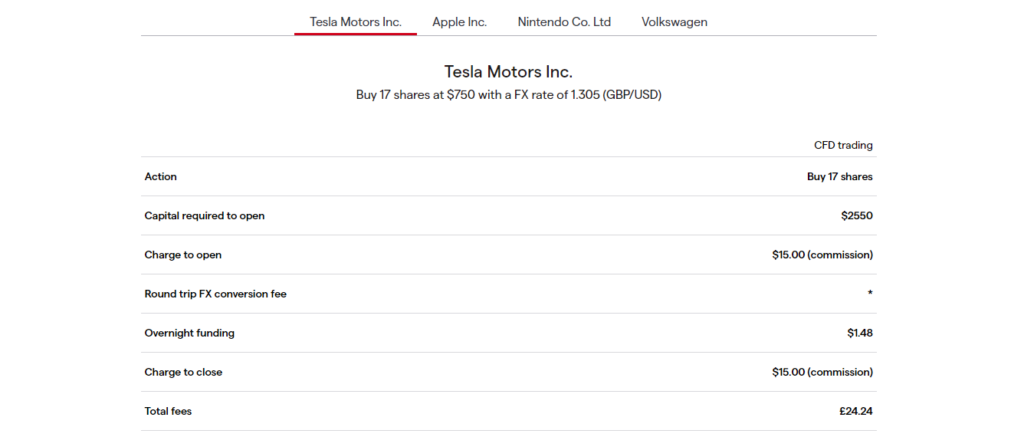Select the Overnight funding label

pyautogui.click(x=189, y=333)
